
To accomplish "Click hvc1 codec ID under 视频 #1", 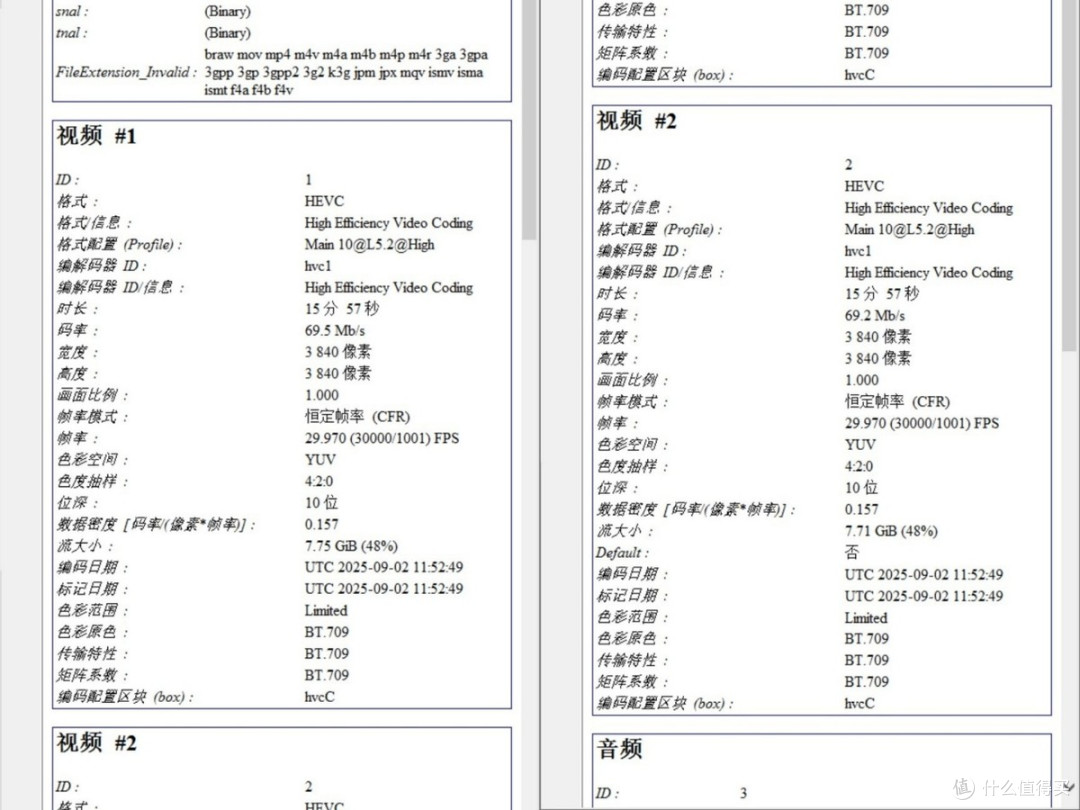I will pos(318,266).
